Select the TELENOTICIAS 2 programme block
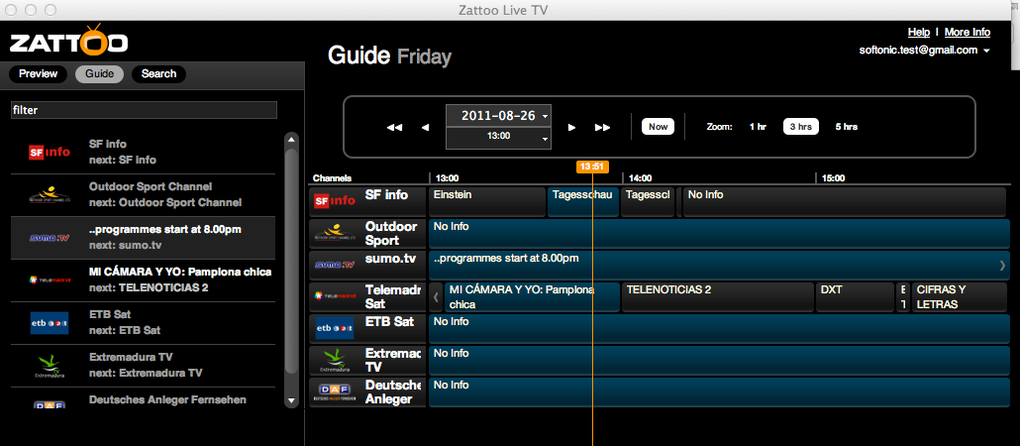Screen dimensions: 1020x446 [x=718, y=297]
